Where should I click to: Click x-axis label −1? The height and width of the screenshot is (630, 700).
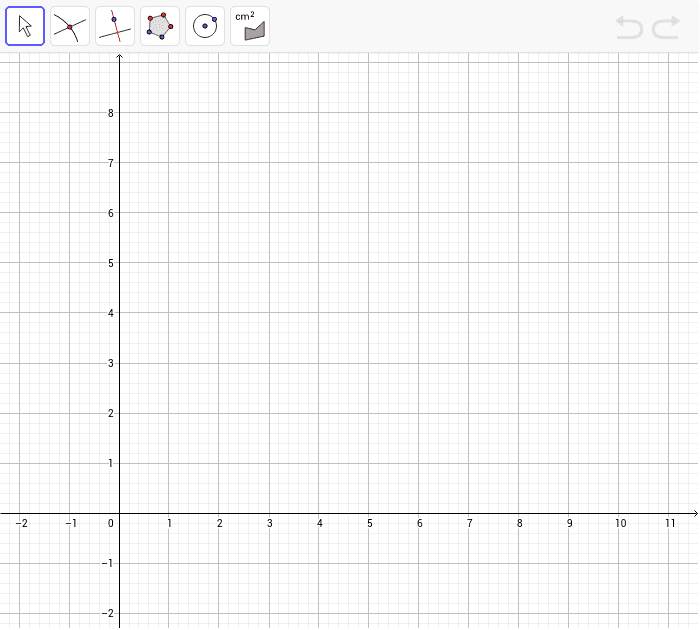point(71,523)
